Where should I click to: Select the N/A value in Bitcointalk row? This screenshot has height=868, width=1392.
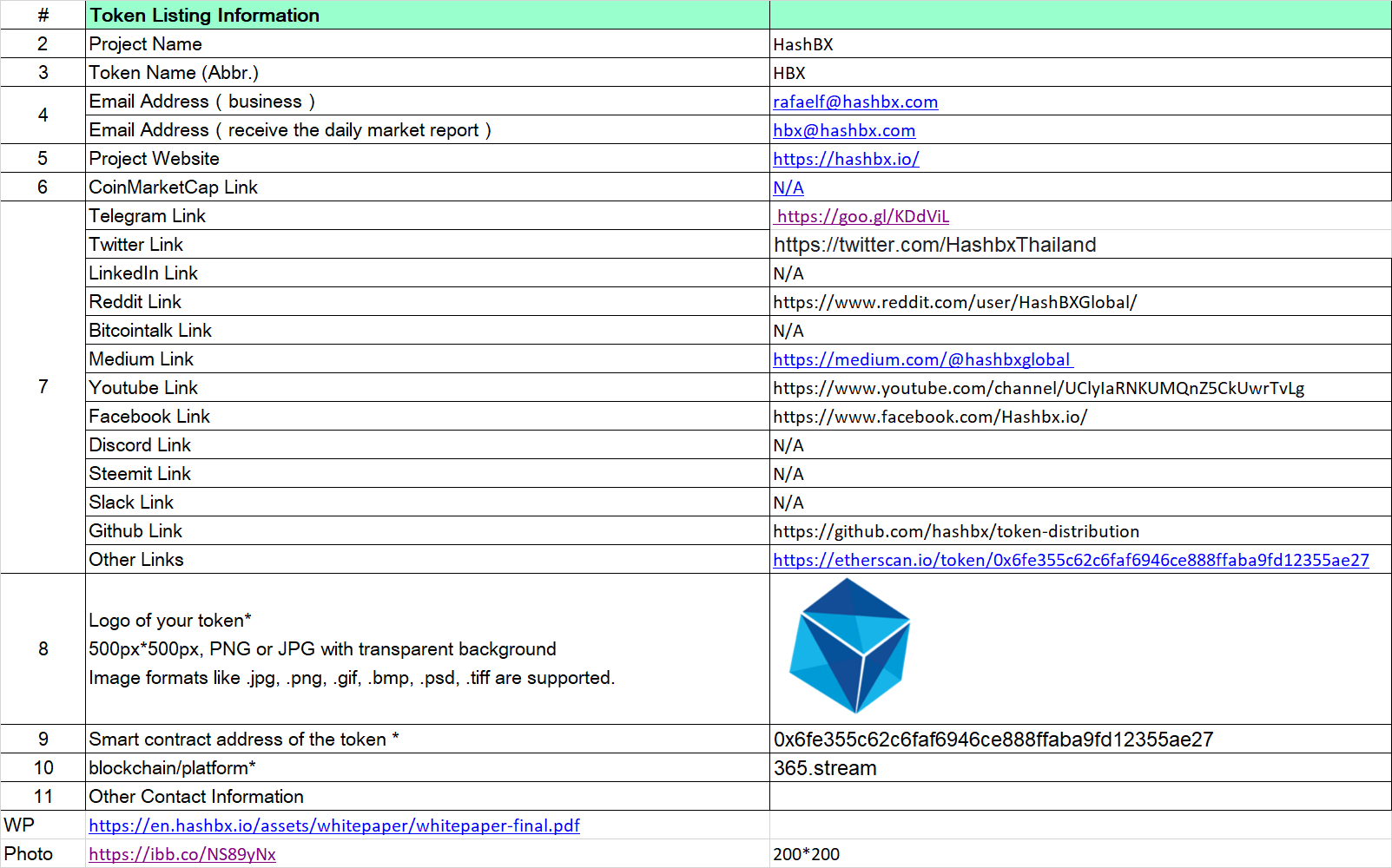pos(1080,331)
